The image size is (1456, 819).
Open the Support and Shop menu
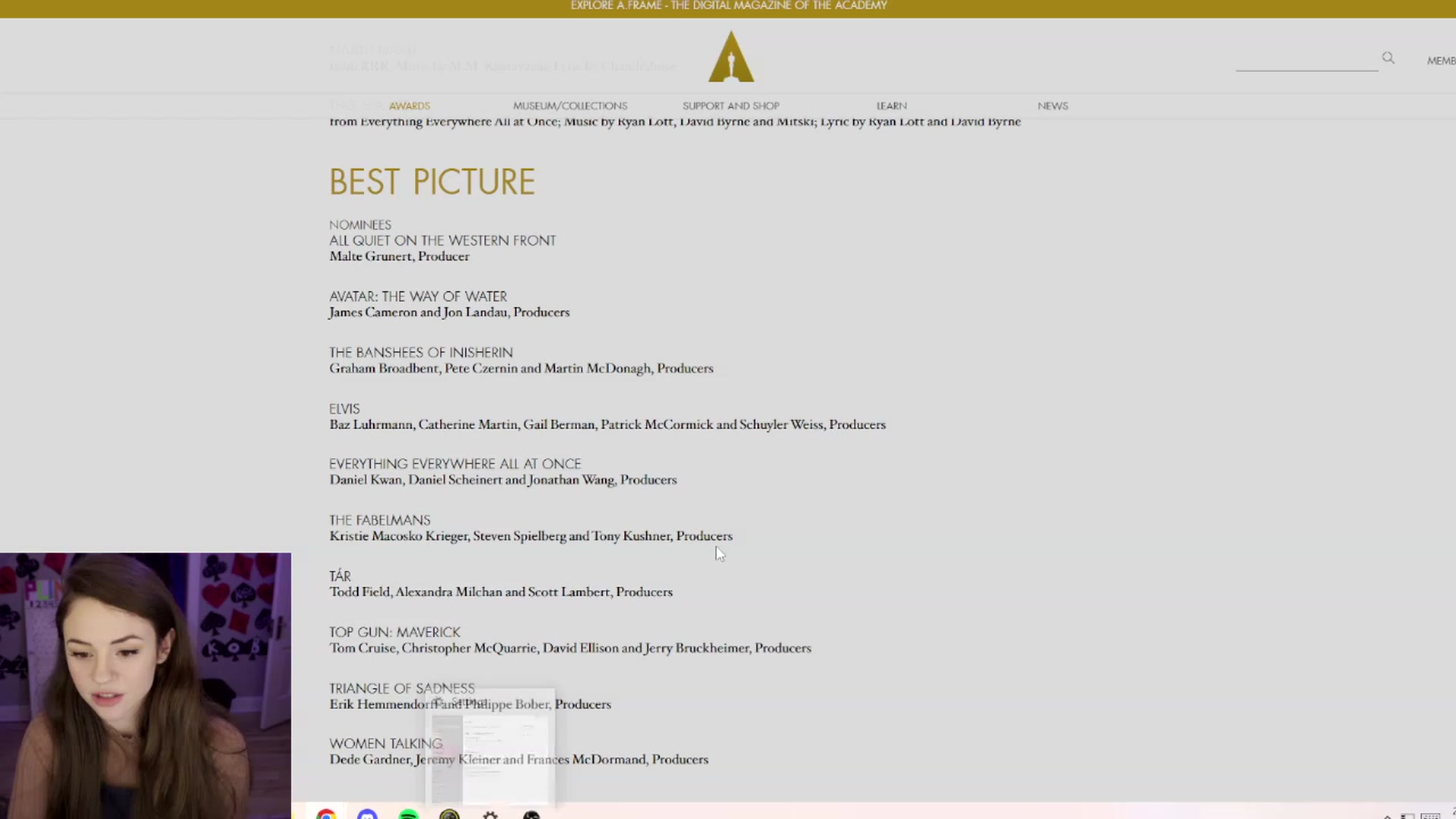coord(731,106)
